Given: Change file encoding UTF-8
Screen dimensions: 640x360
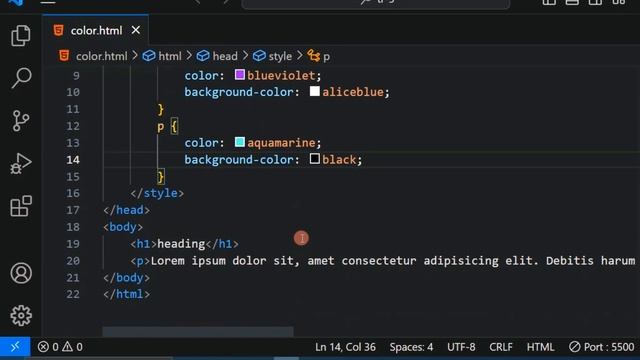Looking at the screenshot, I should pyautogui.click(x=461, y=347).
